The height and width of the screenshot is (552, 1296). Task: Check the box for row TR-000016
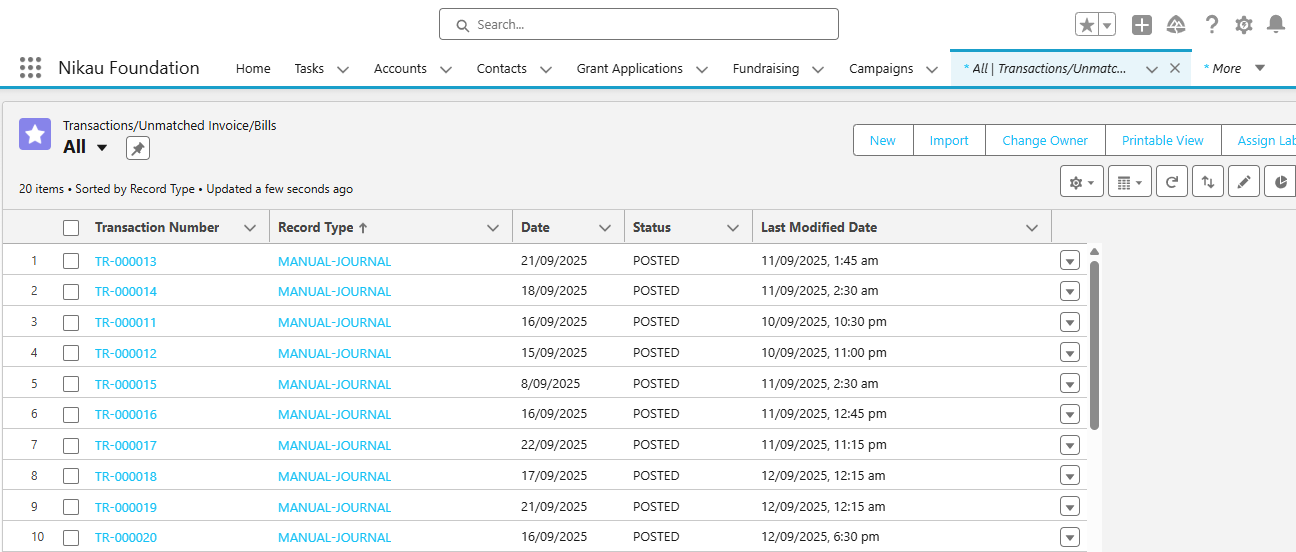pyautogui.click(x=71, y=414)
